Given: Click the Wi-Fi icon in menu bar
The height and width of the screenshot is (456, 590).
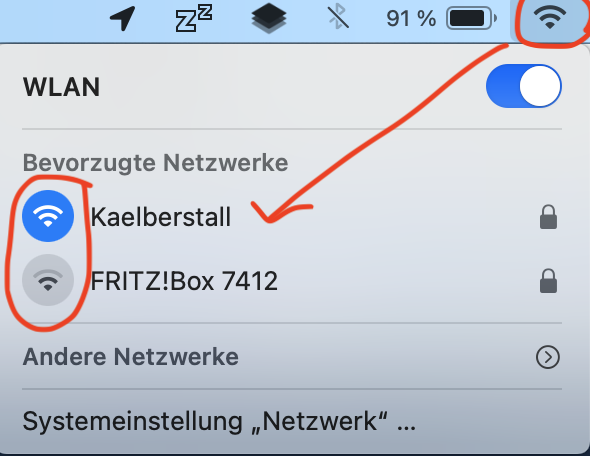Looking at the screenshot, I should [x=550, y=18].
